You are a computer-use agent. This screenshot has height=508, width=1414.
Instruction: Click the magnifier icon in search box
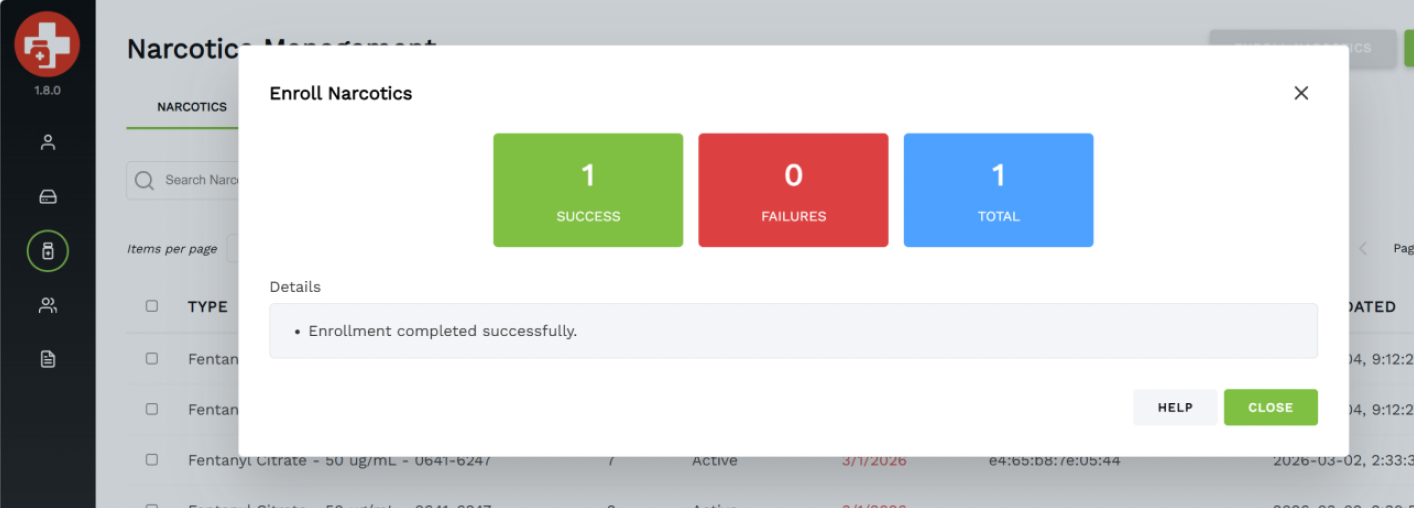point(145,180)
